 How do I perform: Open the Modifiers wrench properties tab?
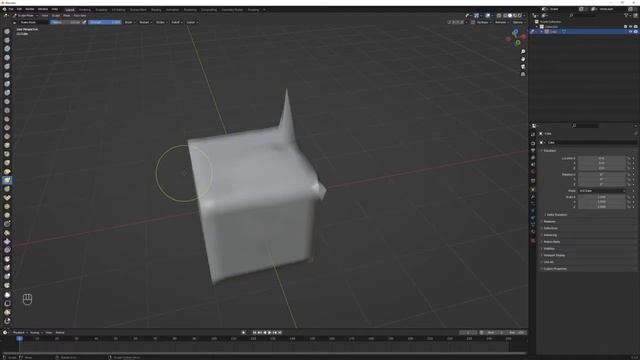click(x=533, y=197)
